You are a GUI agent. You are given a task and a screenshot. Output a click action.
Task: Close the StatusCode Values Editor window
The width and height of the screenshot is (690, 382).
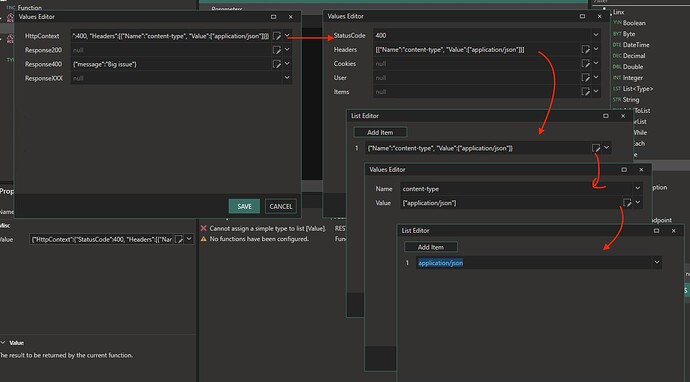599,16
